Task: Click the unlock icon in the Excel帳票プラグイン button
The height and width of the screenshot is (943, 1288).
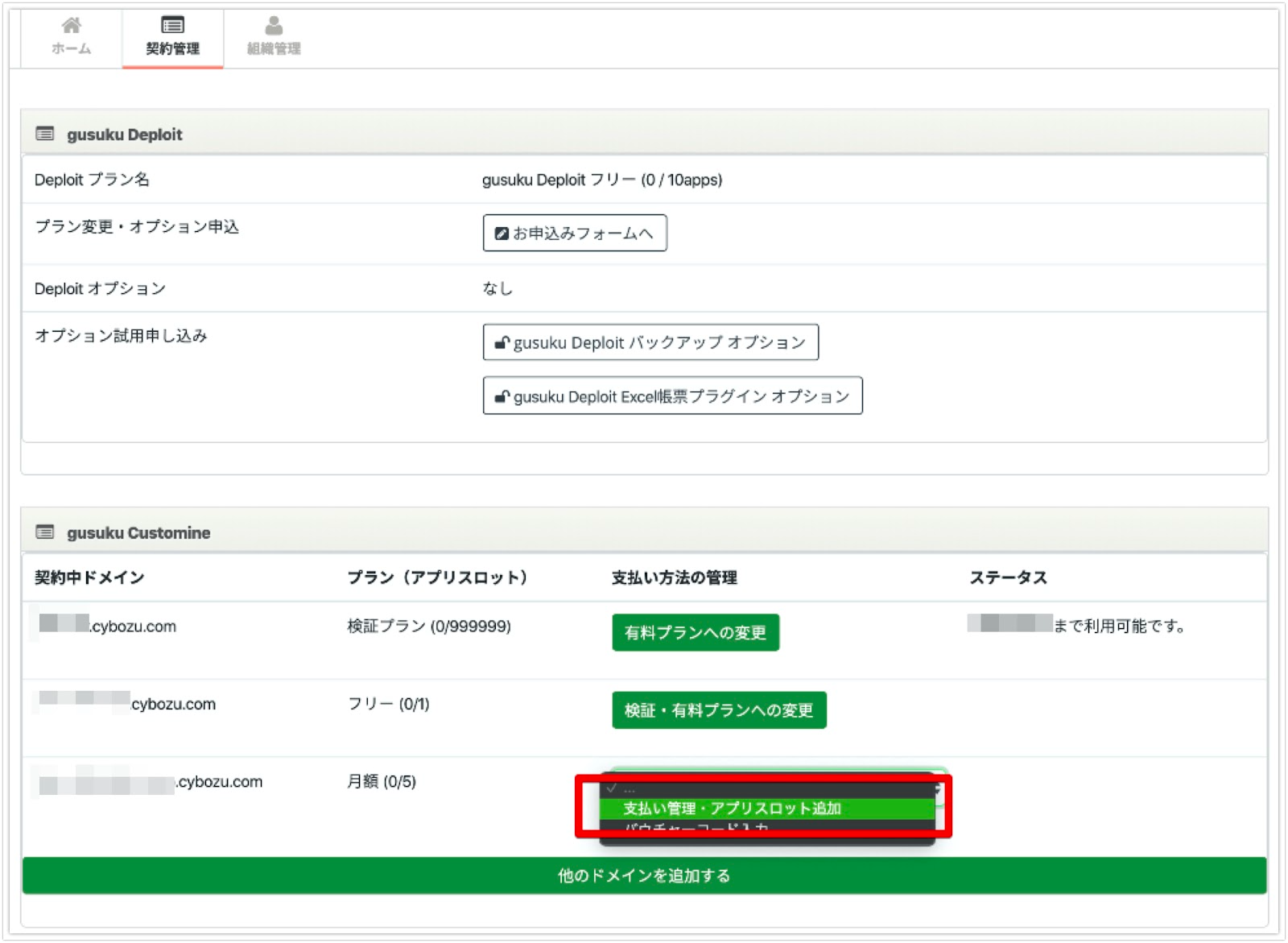Action: 502,396
